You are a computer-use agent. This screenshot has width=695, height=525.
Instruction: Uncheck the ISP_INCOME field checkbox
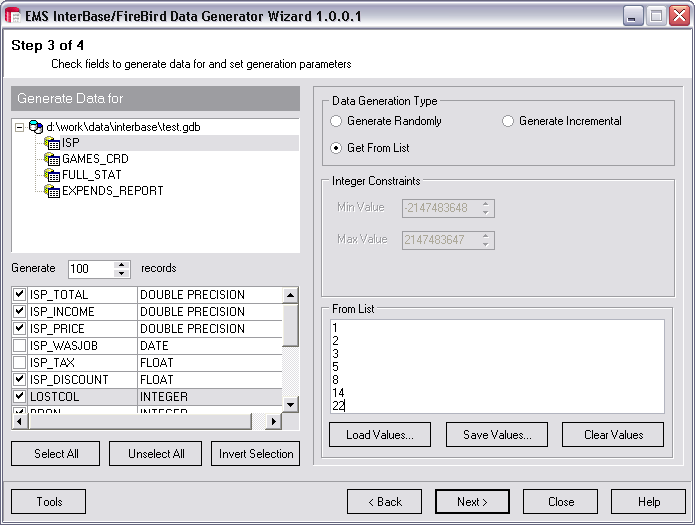(x=19, y=311)
